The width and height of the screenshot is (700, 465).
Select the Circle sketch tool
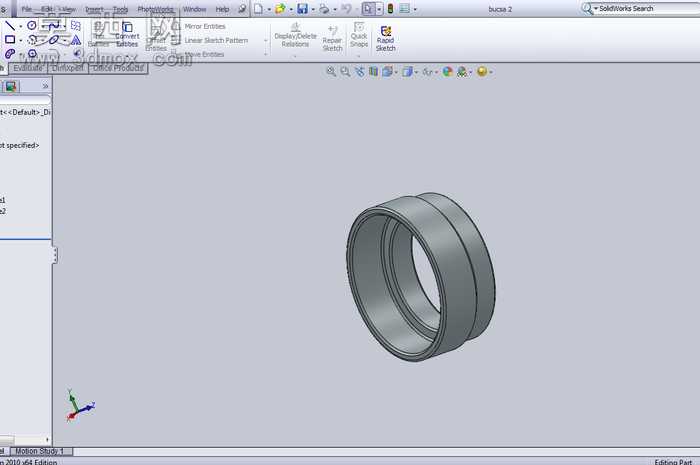(31, 25)
